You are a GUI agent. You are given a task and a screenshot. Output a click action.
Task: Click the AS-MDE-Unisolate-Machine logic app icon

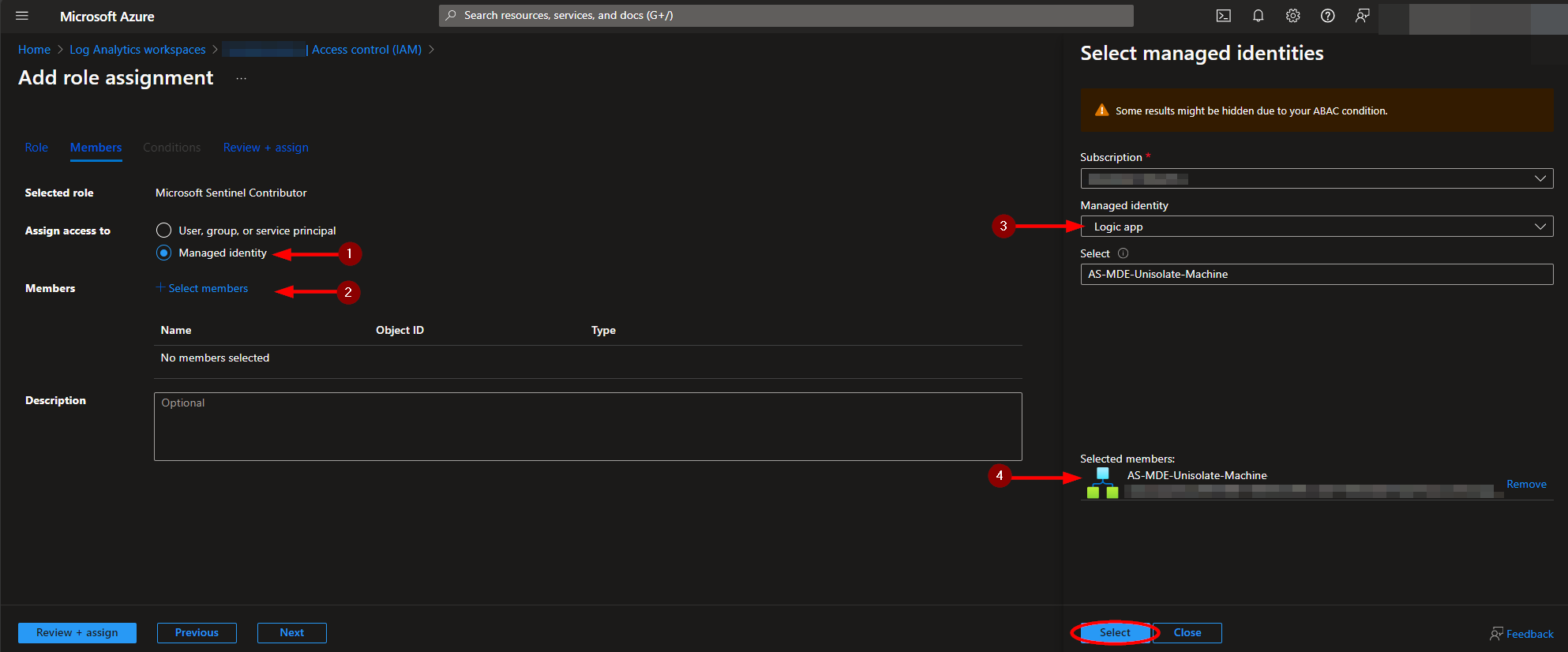pos(1102,483)
